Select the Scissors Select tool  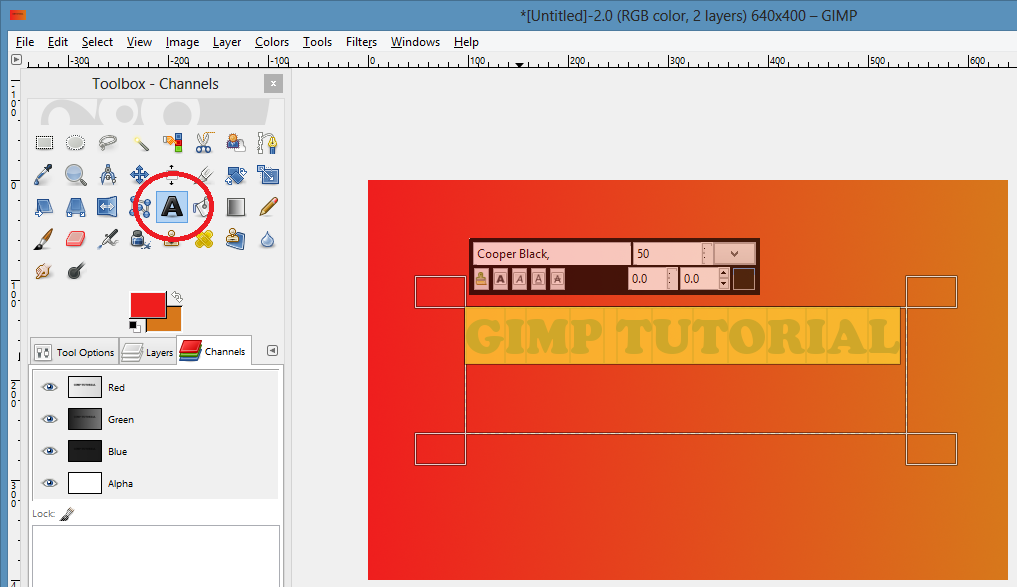204,143
